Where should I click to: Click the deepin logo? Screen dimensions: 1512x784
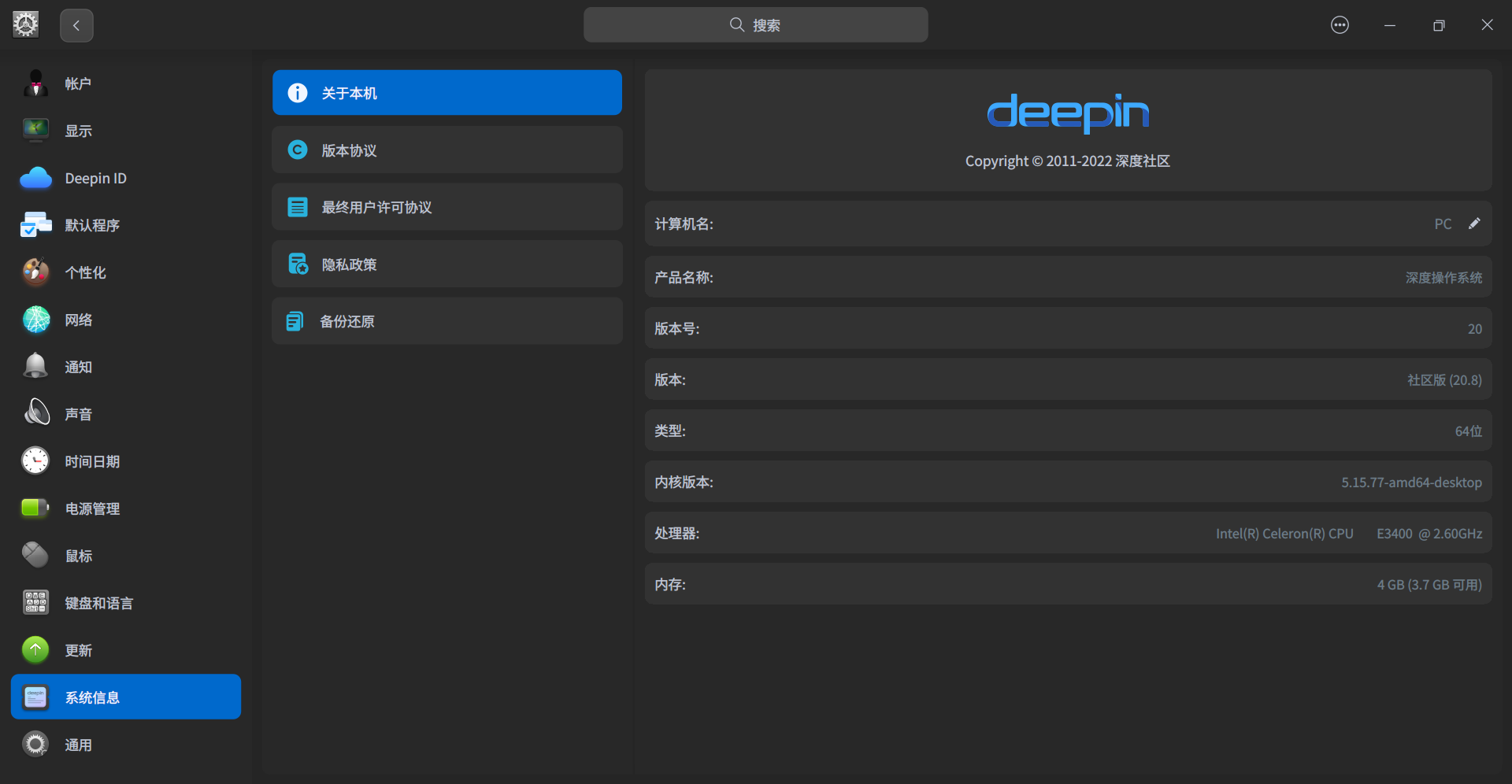1068,113
